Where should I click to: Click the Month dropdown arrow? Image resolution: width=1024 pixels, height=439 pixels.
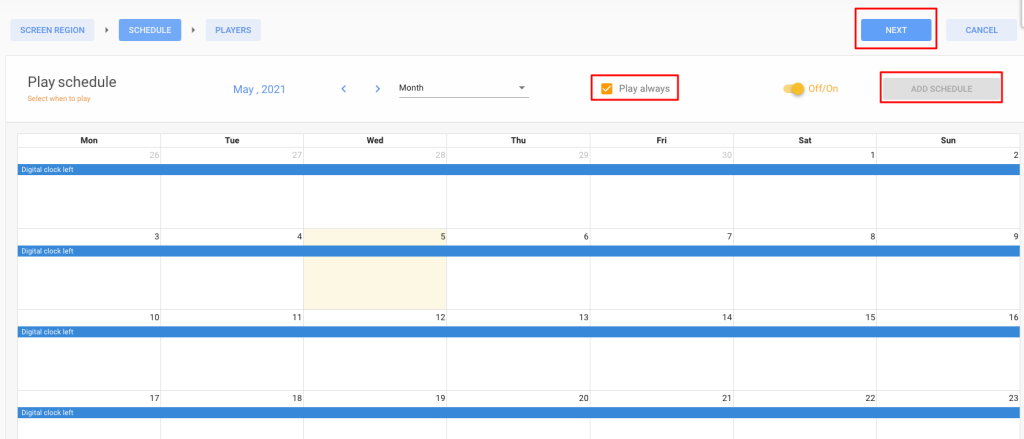[522, 88]
